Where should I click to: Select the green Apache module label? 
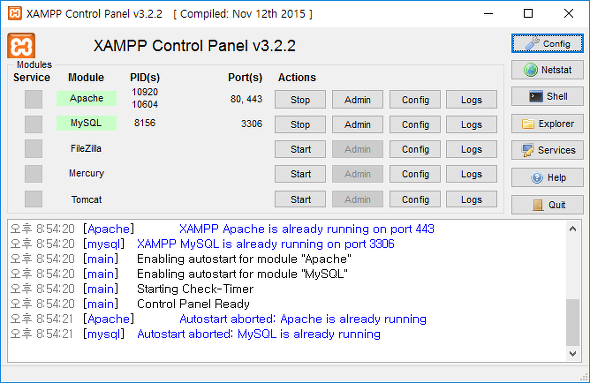coord(87,98)
